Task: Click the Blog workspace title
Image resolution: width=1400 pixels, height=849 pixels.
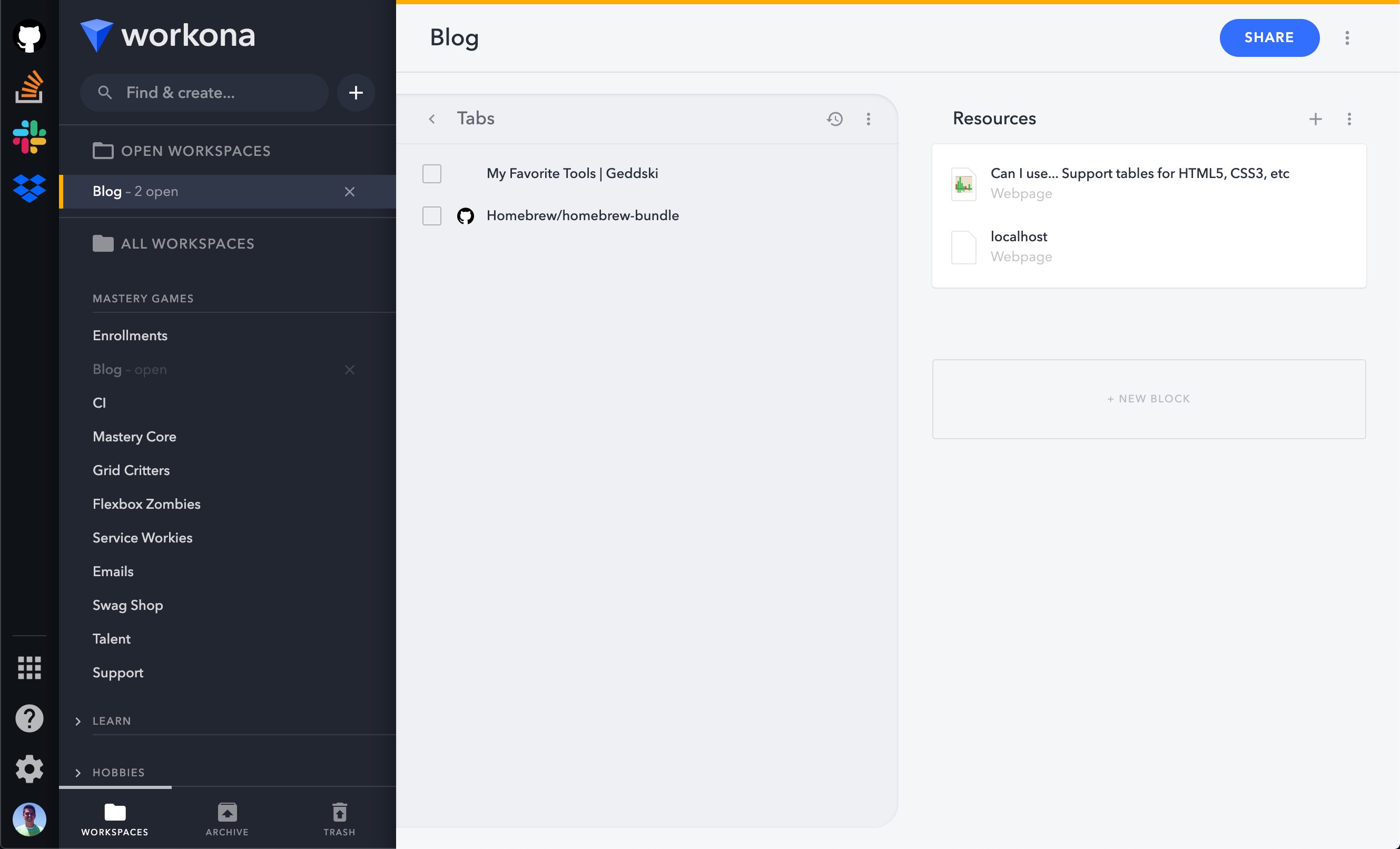Action: point(455,37)
